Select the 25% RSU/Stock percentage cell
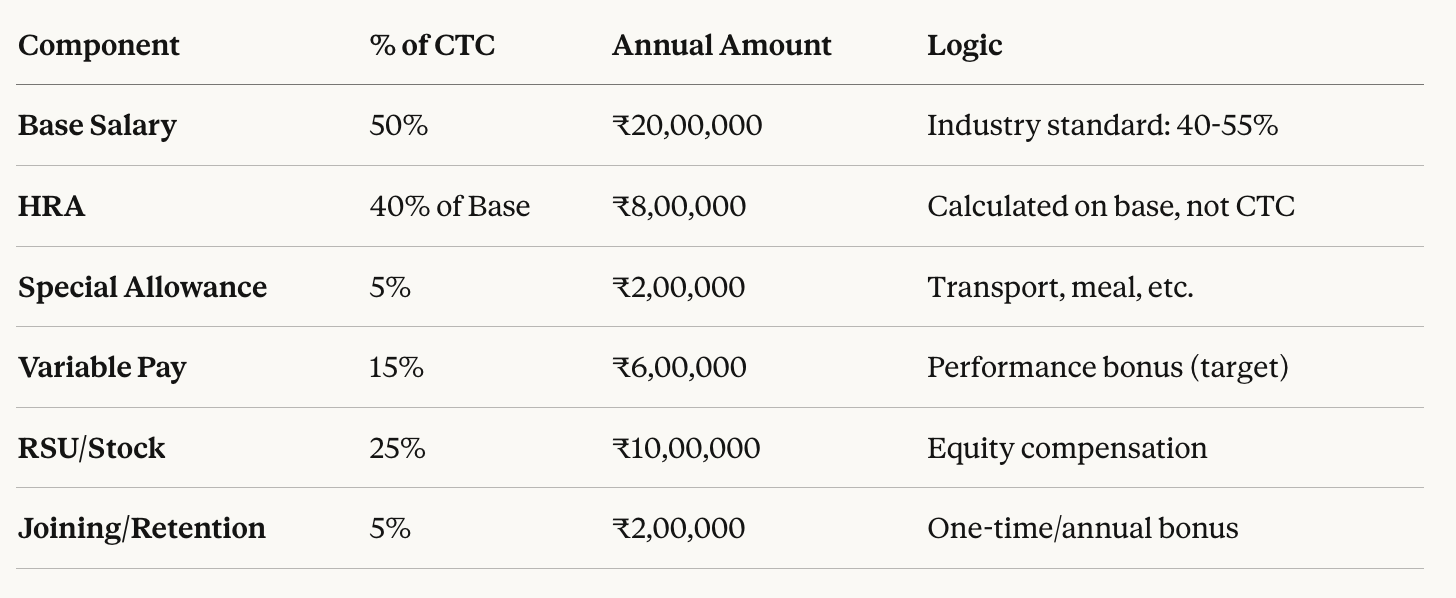 click(x=397, y=448)
